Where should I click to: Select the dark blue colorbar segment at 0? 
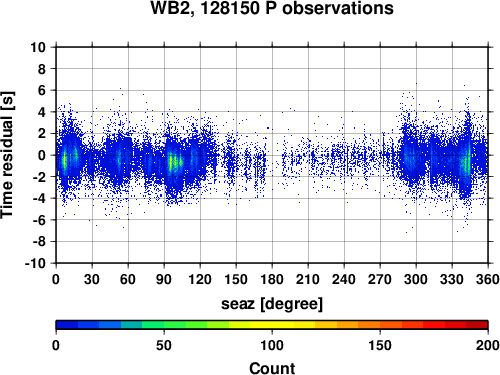[67, 325]
